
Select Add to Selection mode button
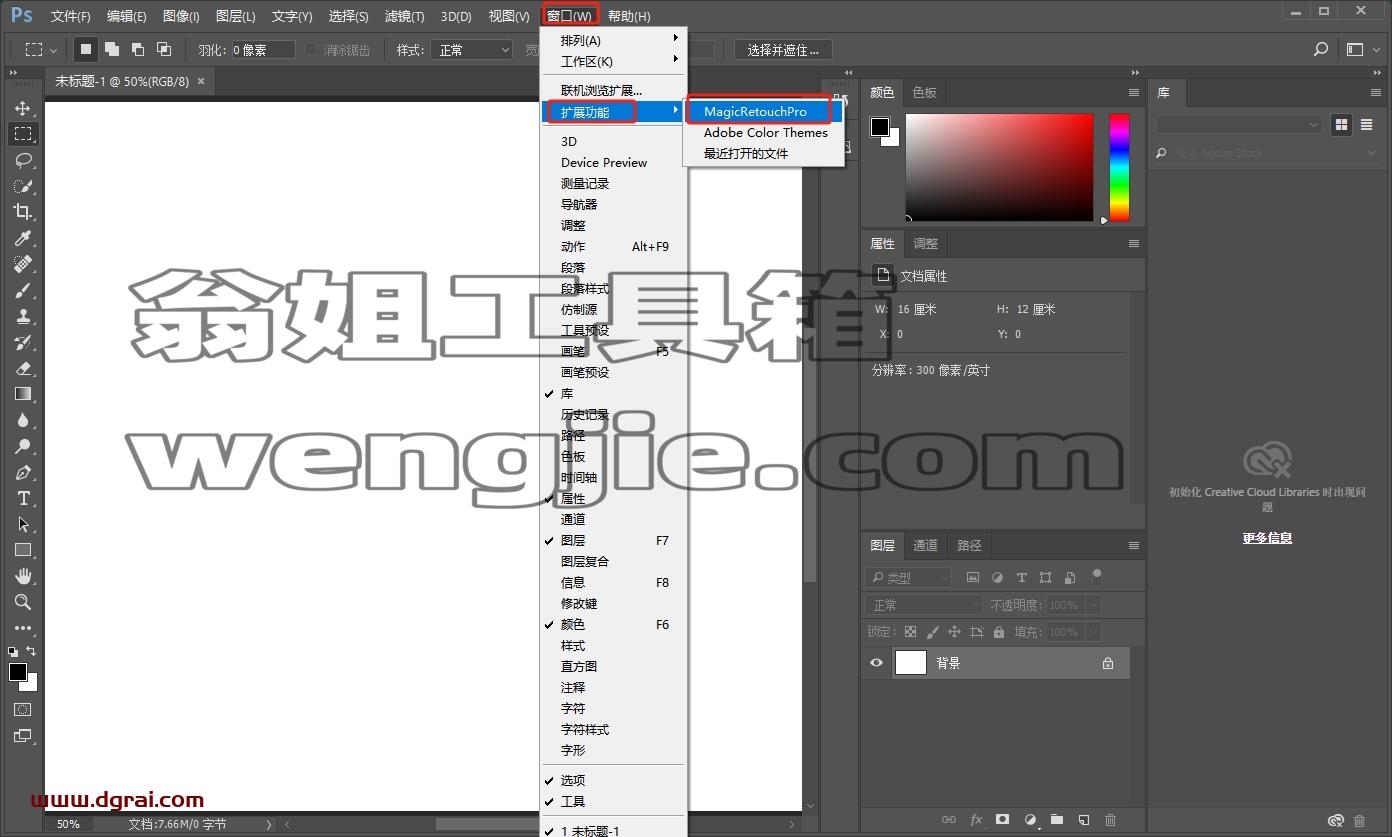coord(112,49)
